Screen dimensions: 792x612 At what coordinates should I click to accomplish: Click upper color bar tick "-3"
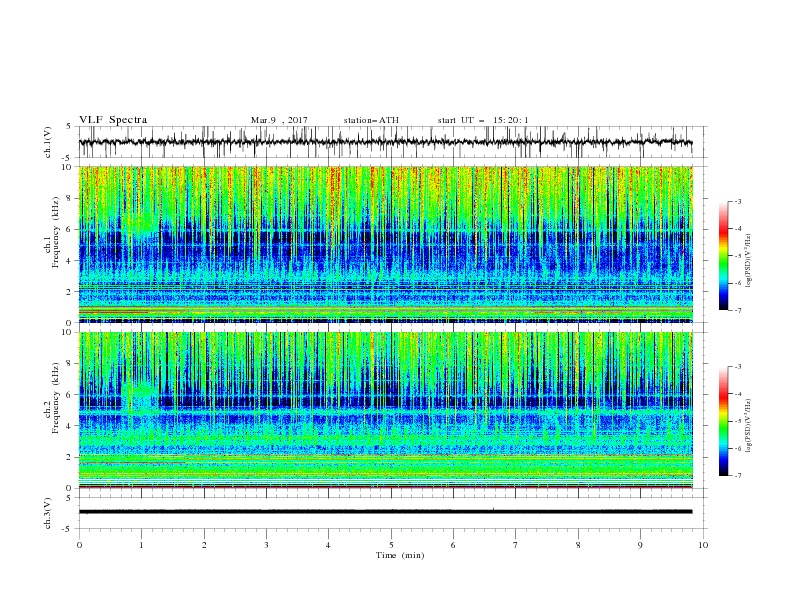coord(738,201)
